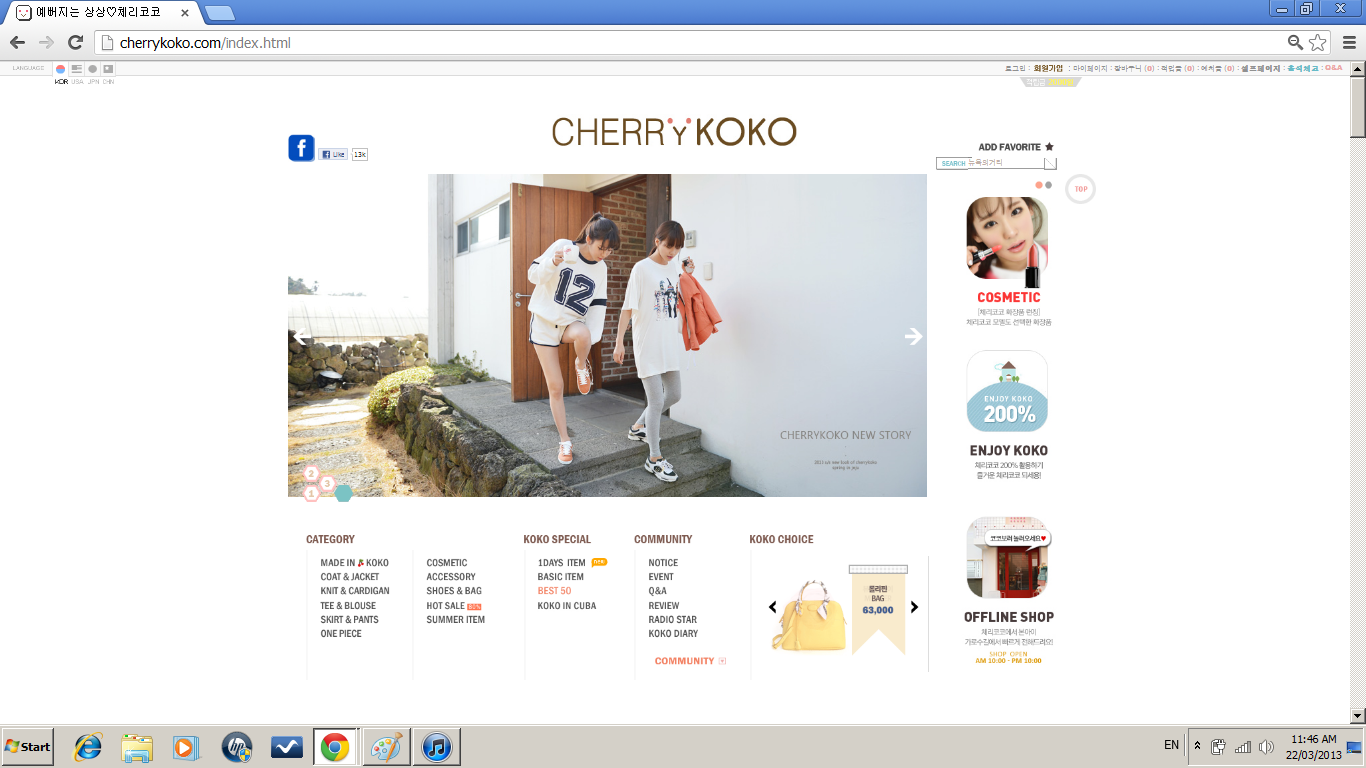Click the COSMETIC lipstick promo icon
1366x768 pixels.
click(1007, 241)
